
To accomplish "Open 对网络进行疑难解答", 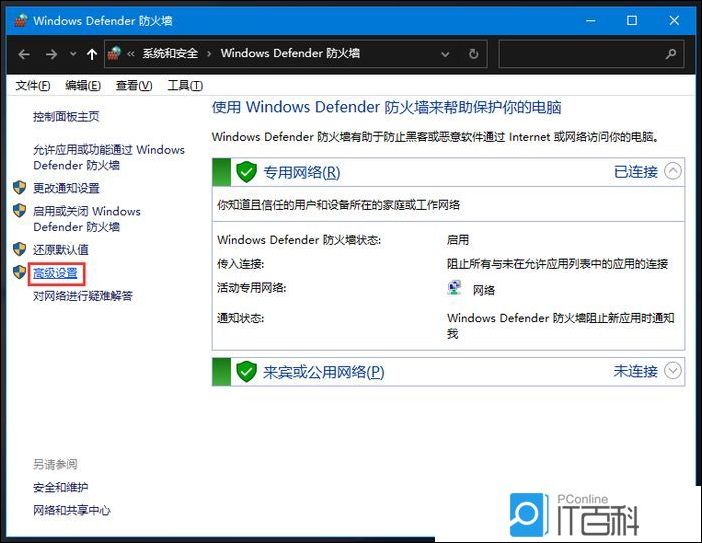I will [x=83, y=296].
